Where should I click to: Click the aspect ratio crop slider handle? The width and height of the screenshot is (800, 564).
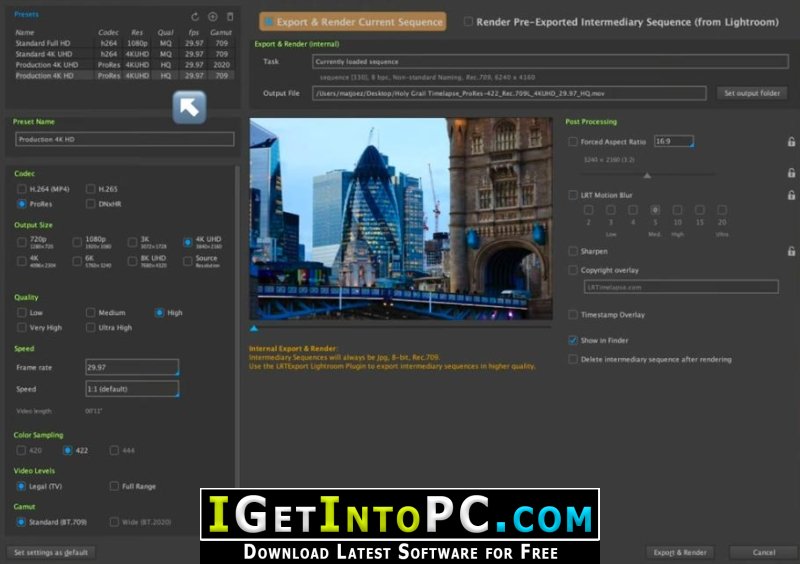click(x=646, y=175)
